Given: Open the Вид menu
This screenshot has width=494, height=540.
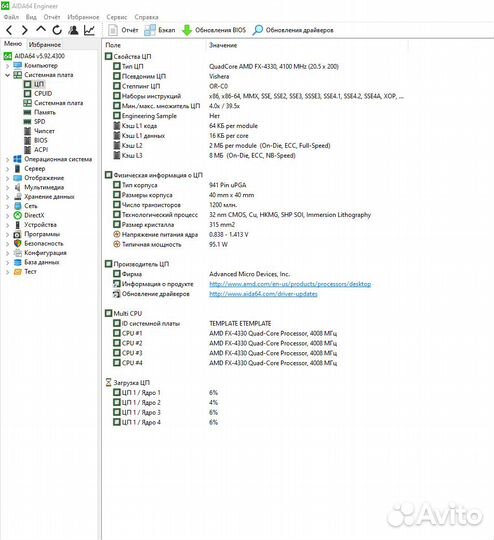Looking at the screenshot, I should [x=31, y=17].
